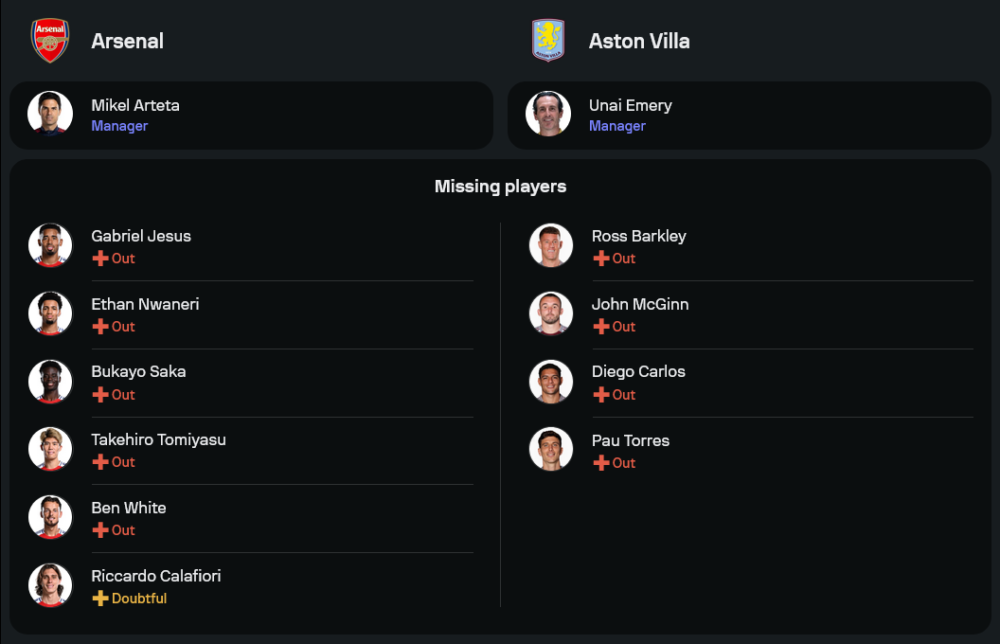Open John McGinn's player profile
The height and width of the screenshot is (644, 1000).
pyautogui.click(x=640, y=304)
